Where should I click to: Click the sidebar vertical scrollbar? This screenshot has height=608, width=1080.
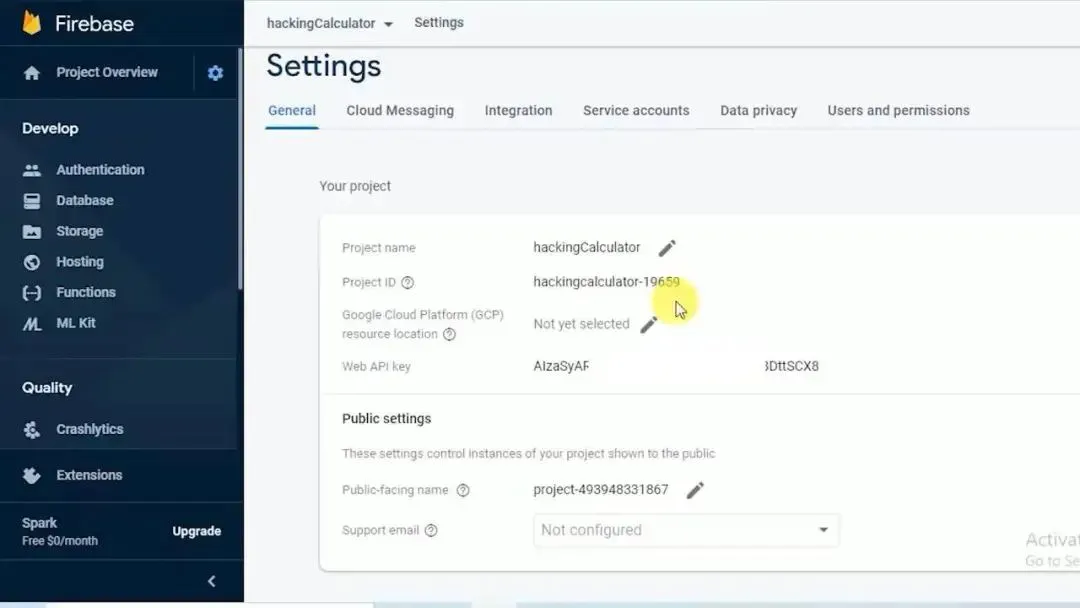click(240, 170)
